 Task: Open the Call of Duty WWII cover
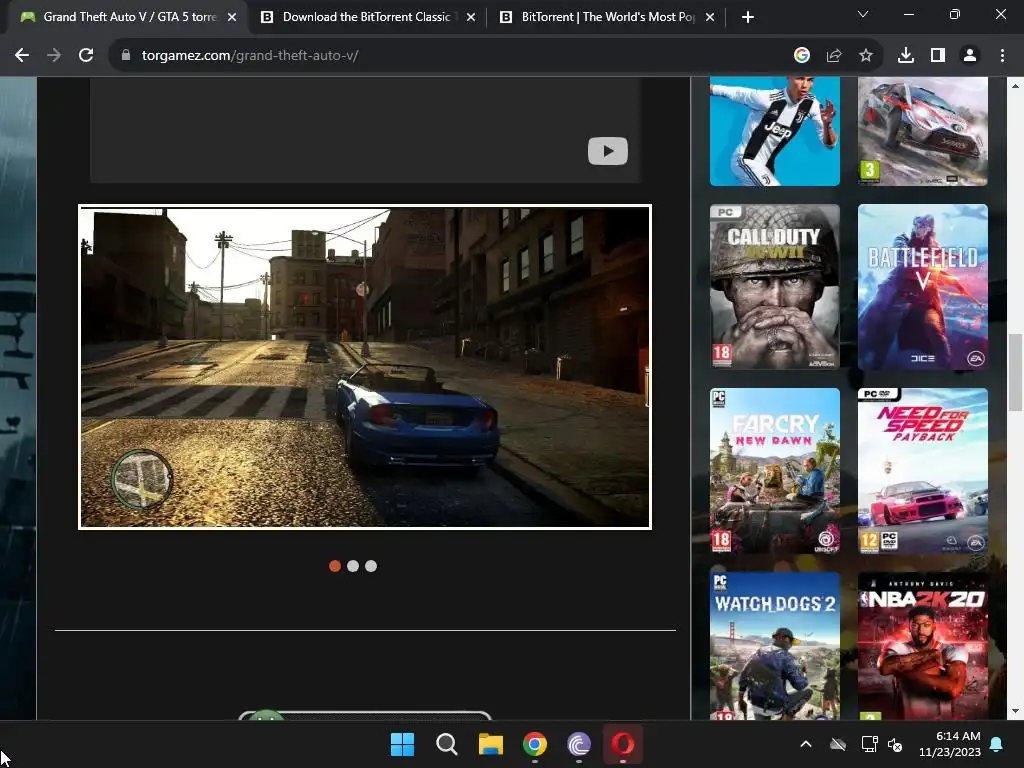tap(775, 287)
